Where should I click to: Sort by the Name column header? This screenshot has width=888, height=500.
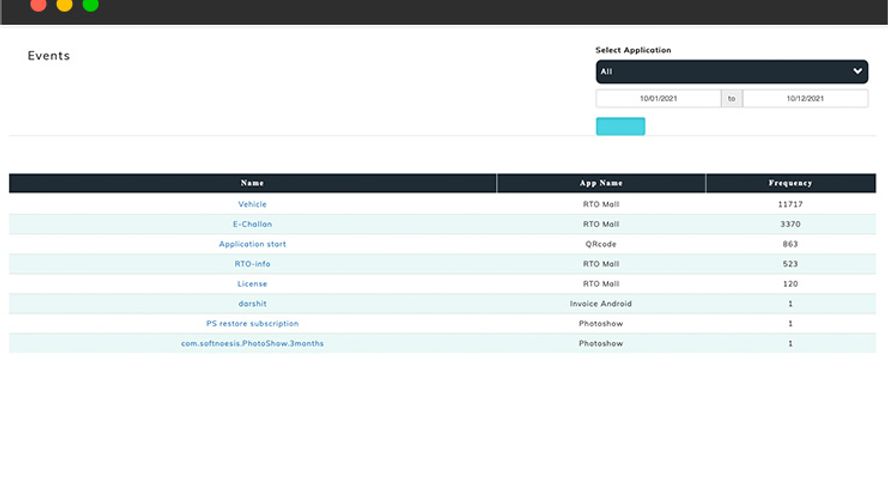pyautogui.click(x=252, y=183)
